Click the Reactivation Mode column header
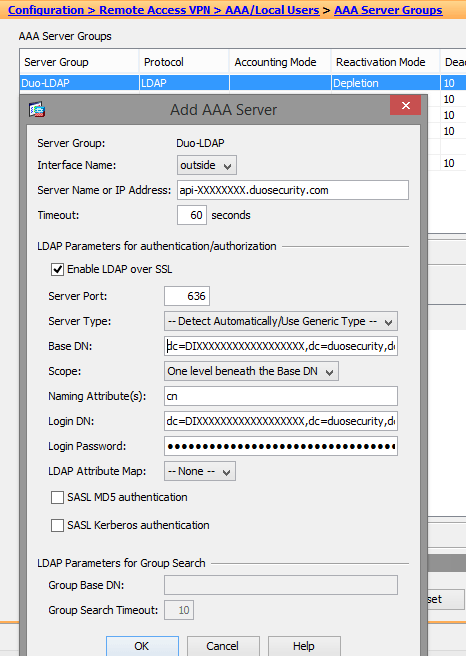This screenshot has height=656, width=466. pos(385,62)
